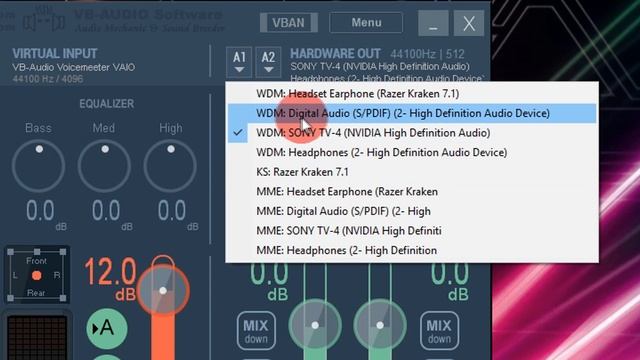Click the EQUALIZER heading
This screenshot has width=640, height=360.
click(107, 104)
